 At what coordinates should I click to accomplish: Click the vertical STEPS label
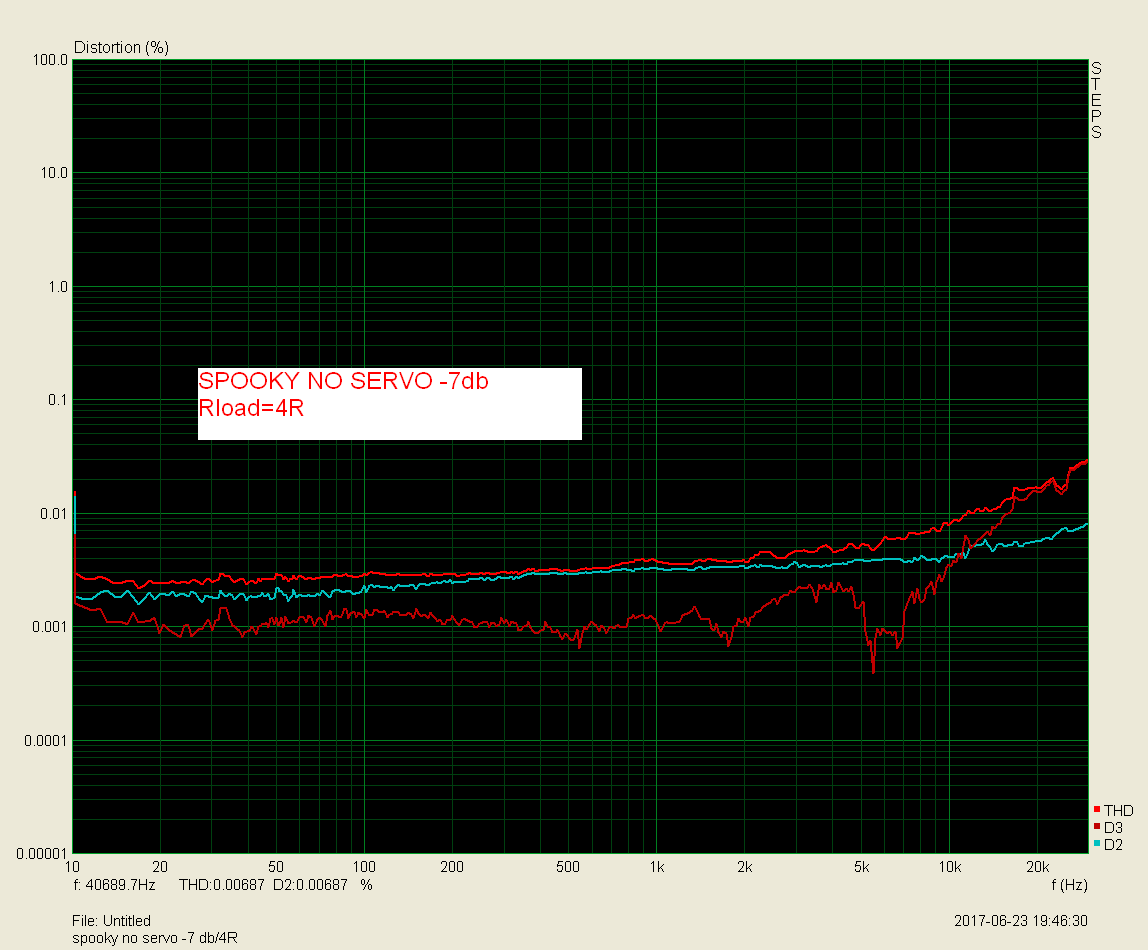(x=1096, y=100)
